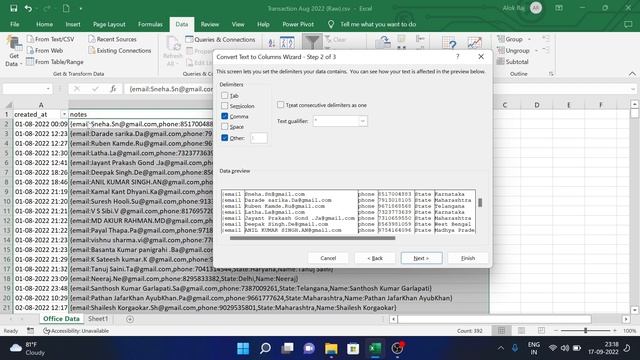Viewport: 640px width, 360px height.
Task: Open Queries & Connections pane
Action: pos(220,40)
